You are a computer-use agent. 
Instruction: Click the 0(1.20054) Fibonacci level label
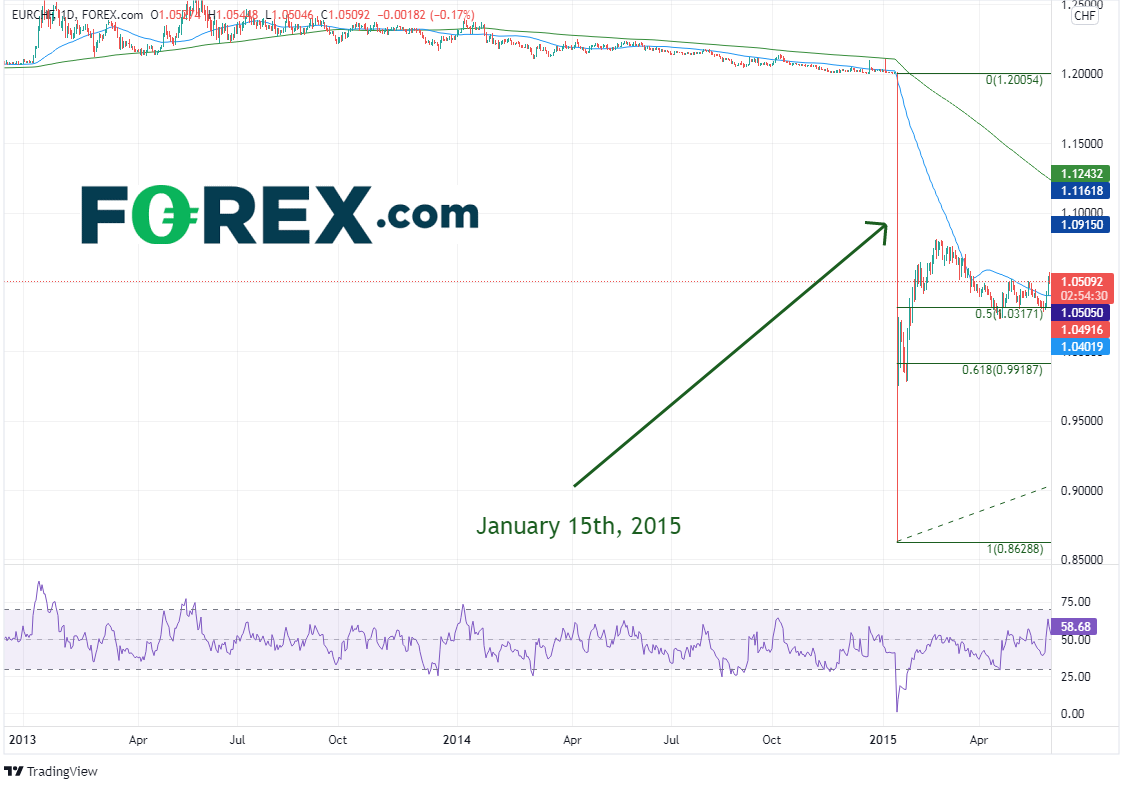(1014, 80)
